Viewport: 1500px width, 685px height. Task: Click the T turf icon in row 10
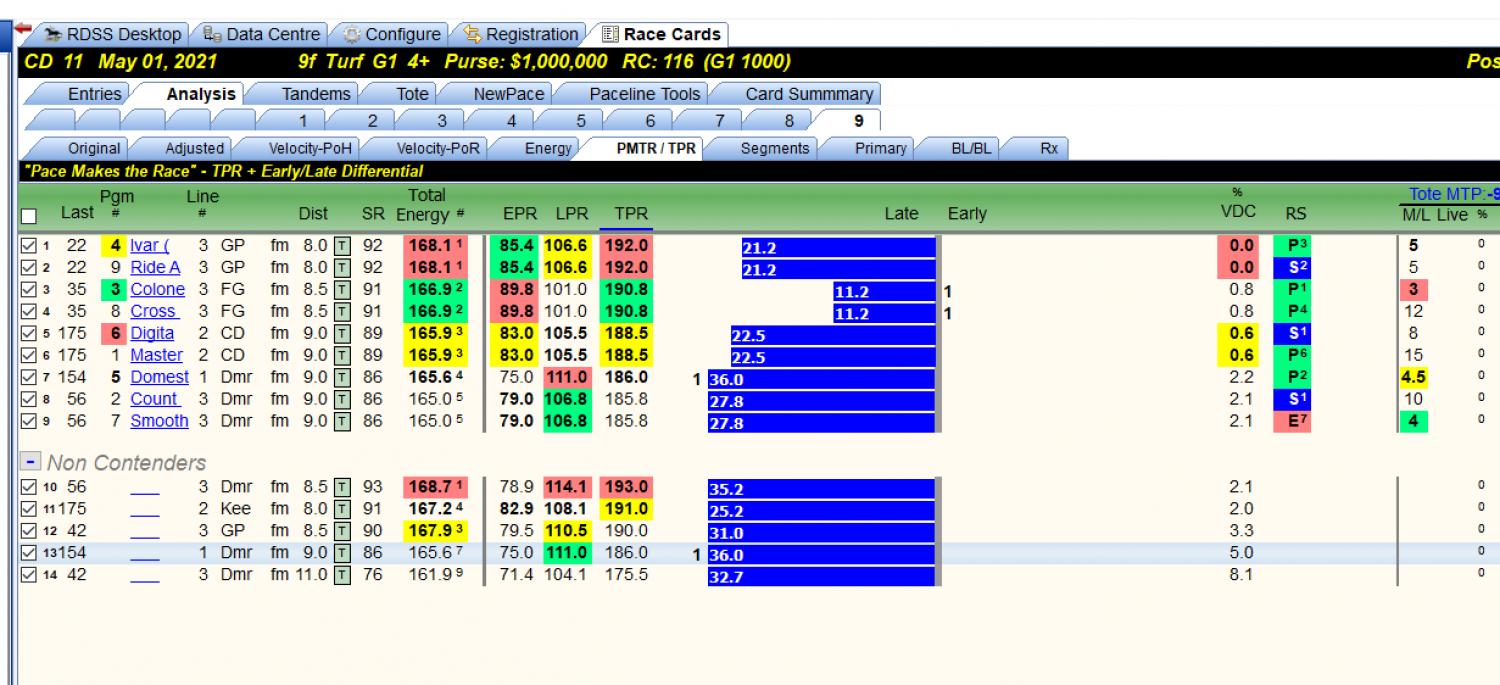343,487
